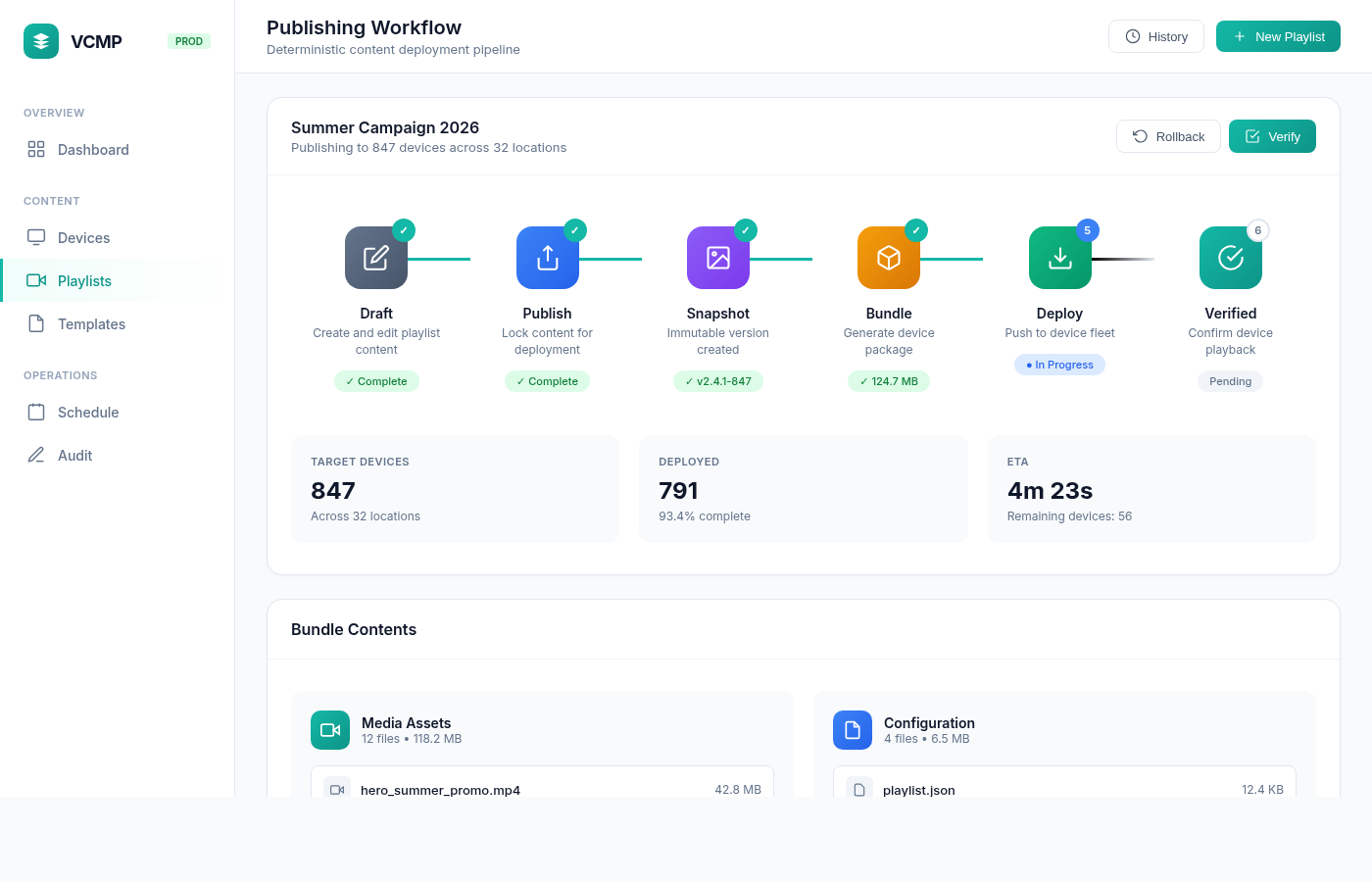1372x882 pixels.
Task: Click the Bundle step package icon
Action: pos(889,258)
